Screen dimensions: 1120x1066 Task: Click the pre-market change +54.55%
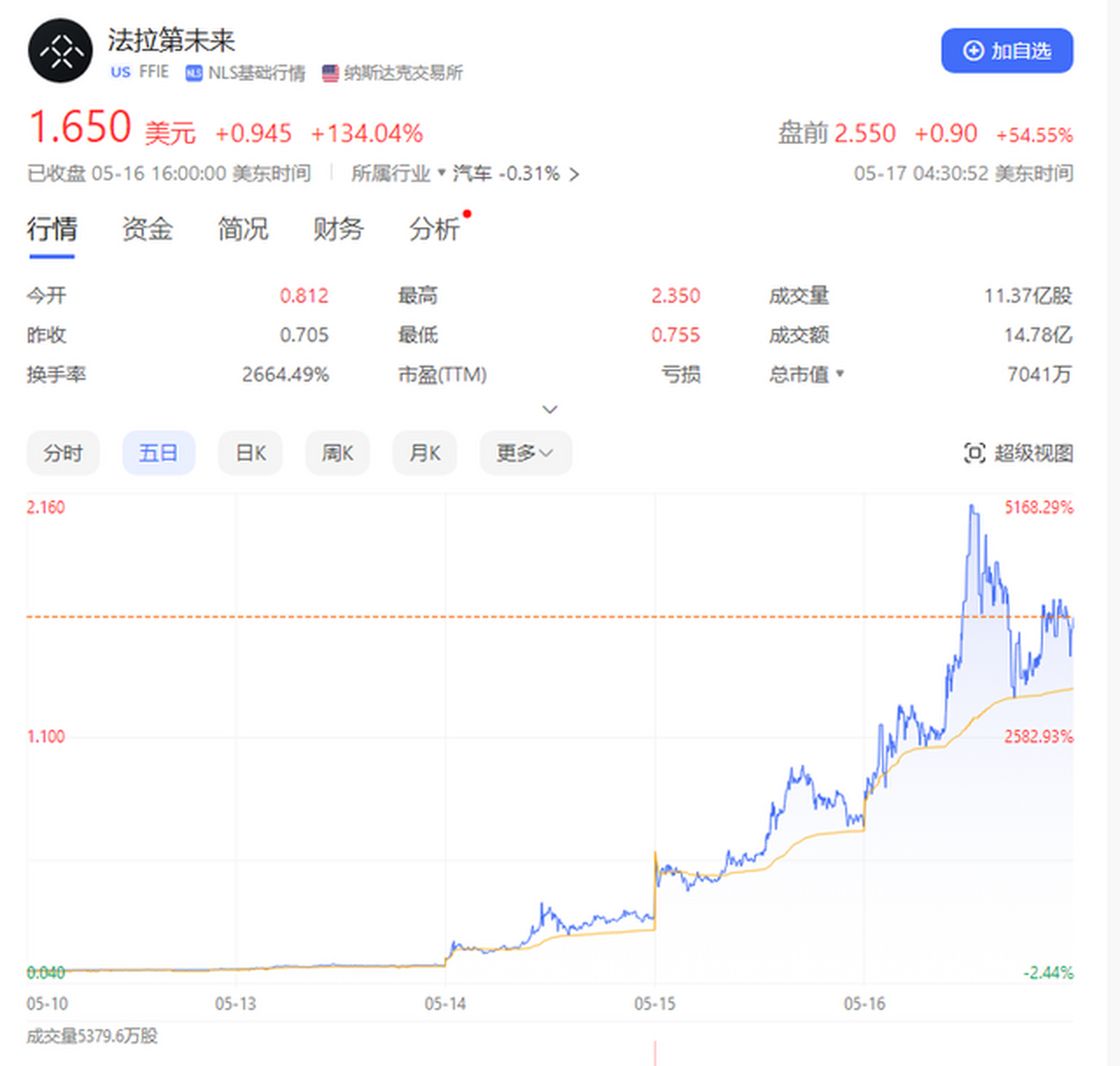point(1034,135)
